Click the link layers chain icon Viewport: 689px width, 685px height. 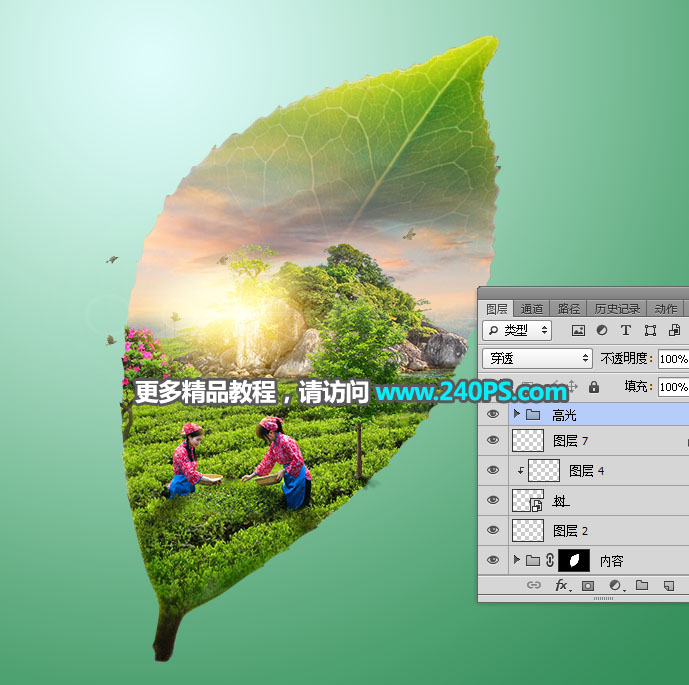click(533, 585)
